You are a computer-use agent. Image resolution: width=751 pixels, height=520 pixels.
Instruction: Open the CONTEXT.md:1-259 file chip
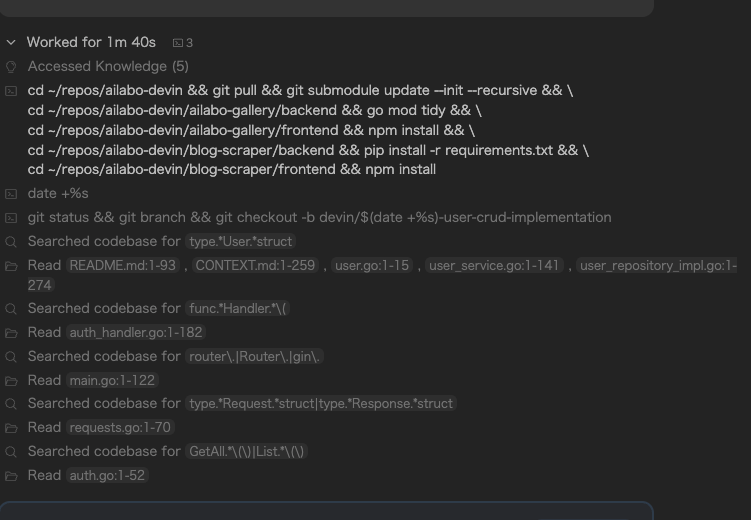pyautogui.click(x=255, y=265)
